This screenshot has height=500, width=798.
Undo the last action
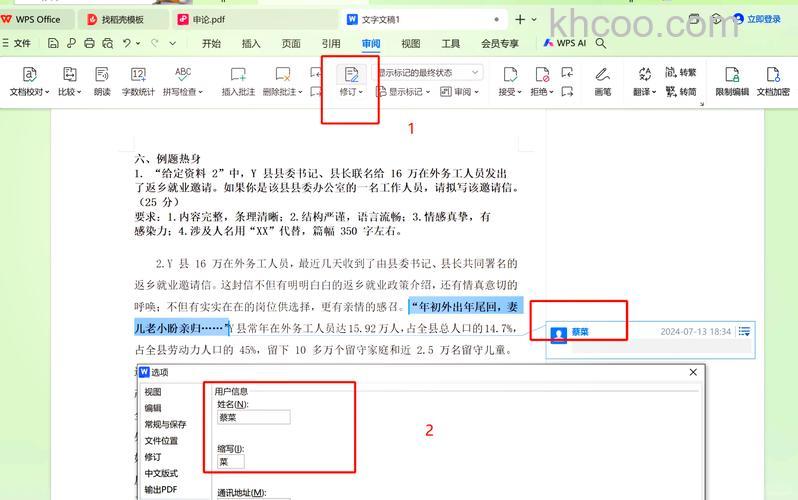click(x=127, y=43)
